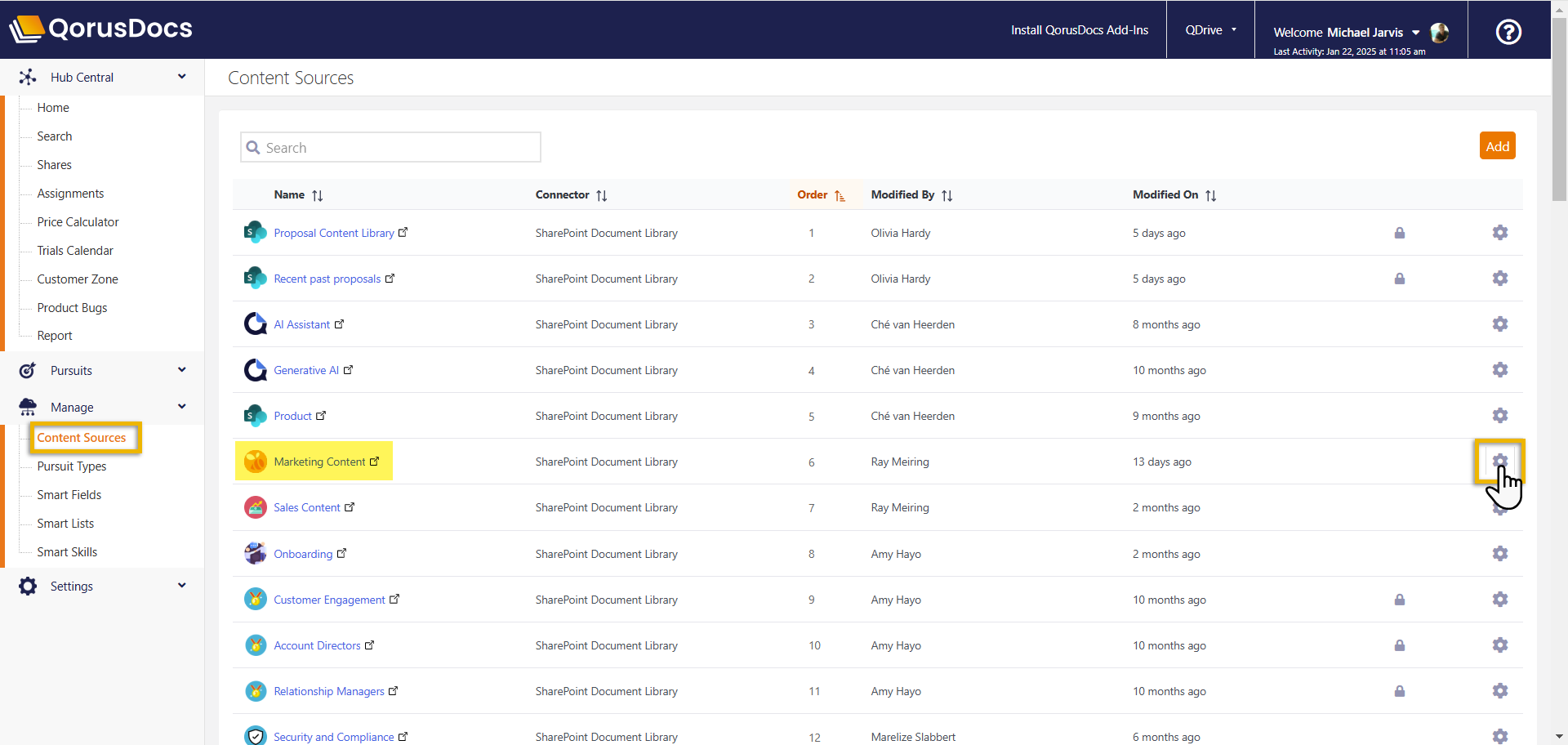Open Customer Zone in sidebar
This screenshot has width=1568, height=745.
pyautogui.click(x=78, y=279)
